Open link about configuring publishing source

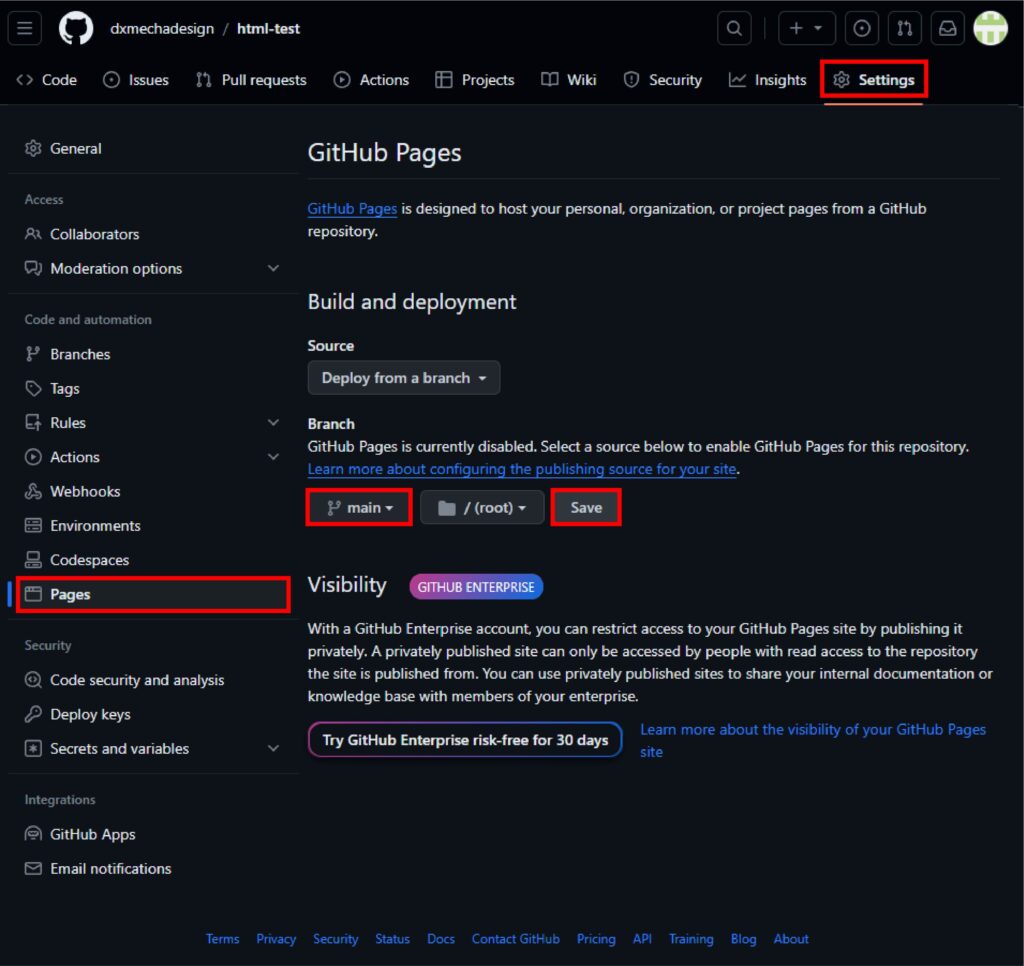pyautogui.click(x=522, y=469)
